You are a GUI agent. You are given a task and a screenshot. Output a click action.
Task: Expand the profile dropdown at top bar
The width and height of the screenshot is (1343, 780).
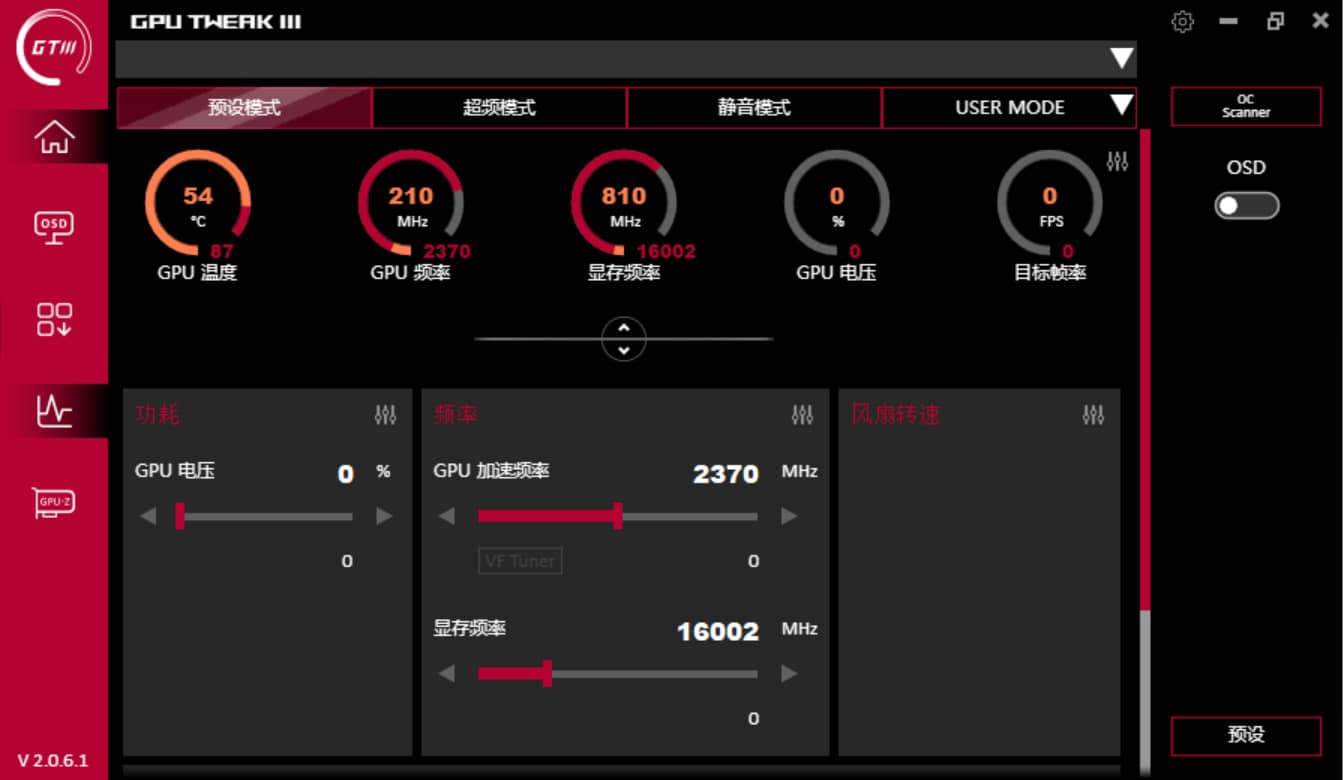(x=1121, y=59)
